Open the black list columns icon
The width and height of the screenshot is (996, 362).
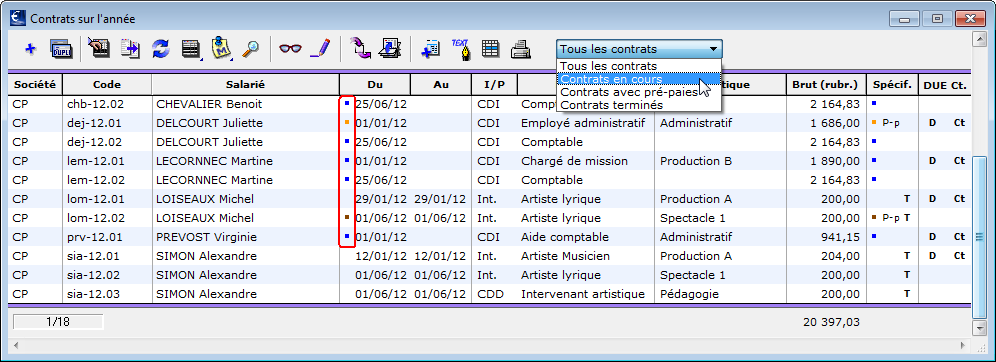pyautogui.click(x=191, y=49)
